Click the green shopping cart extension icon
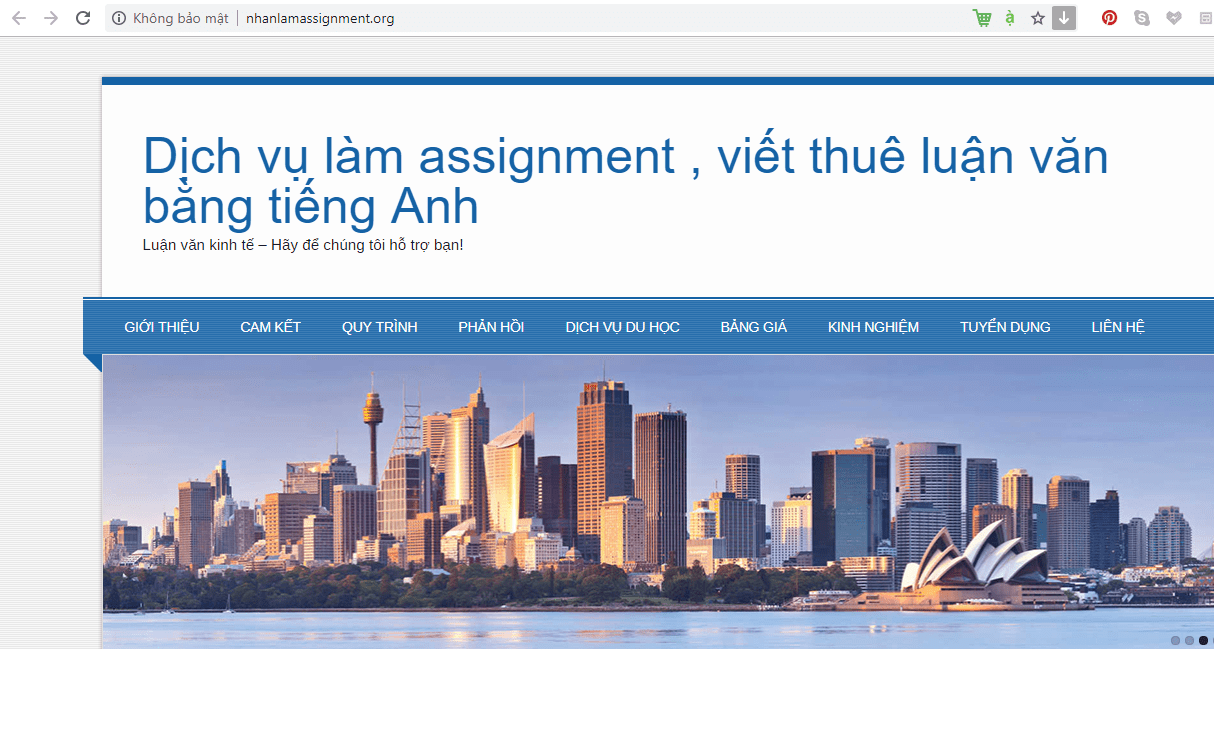1216x729 pixels. (x=982, y=18)
